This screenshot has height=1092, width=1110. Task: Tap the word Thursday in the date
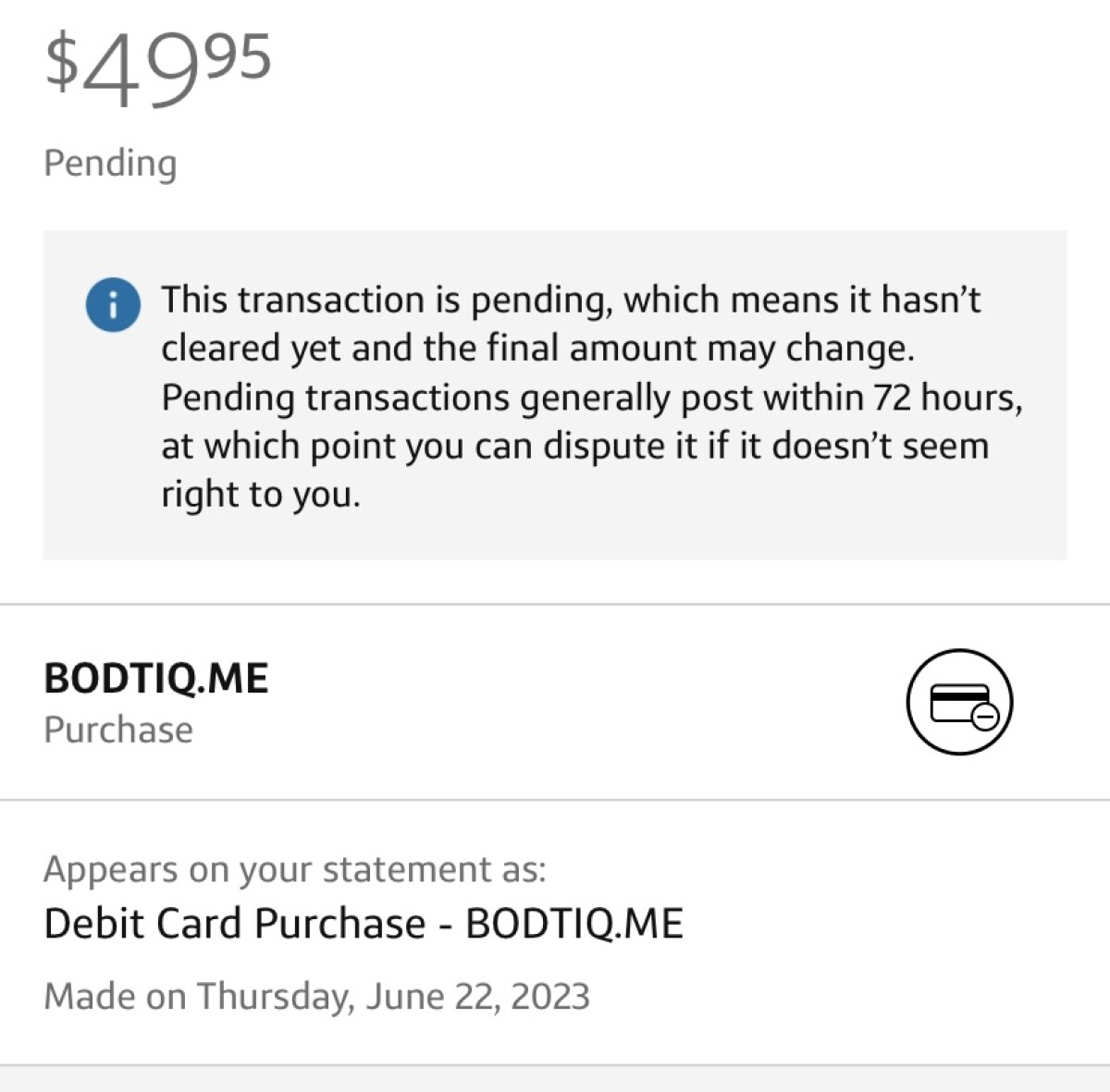click(x=273, y=997)
